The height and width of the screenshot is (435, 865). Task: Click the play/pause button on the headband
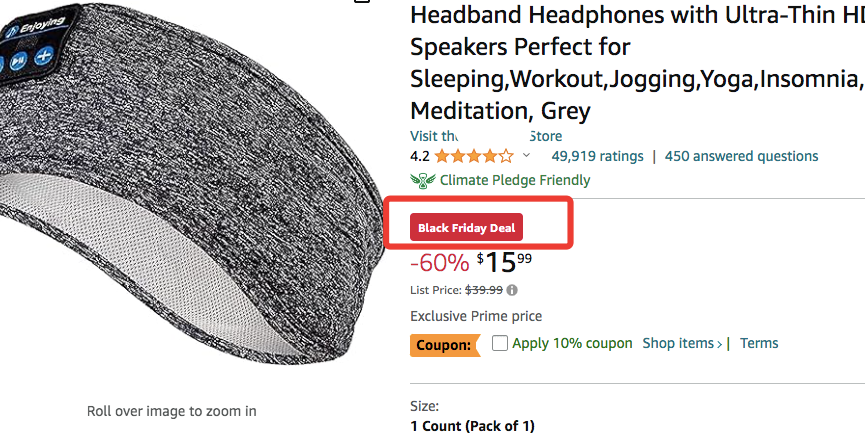18,61
